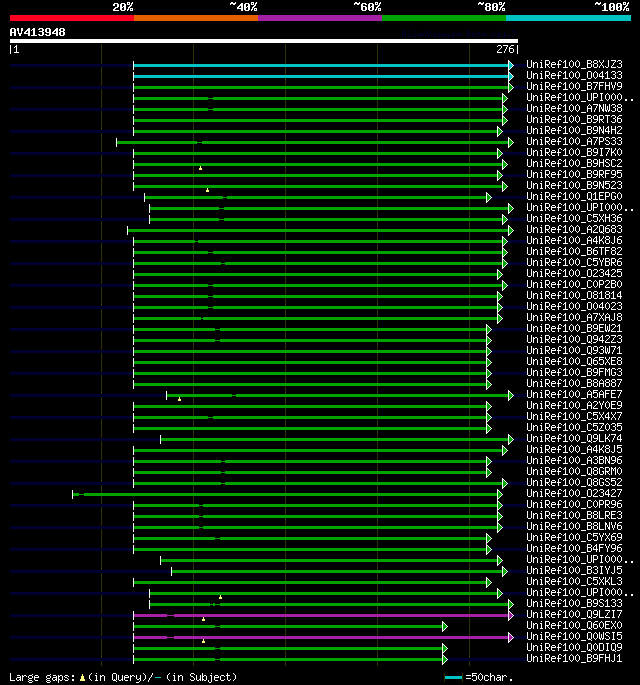
Task: Click the green ~80% legend segment
Action: pos(444,18)
